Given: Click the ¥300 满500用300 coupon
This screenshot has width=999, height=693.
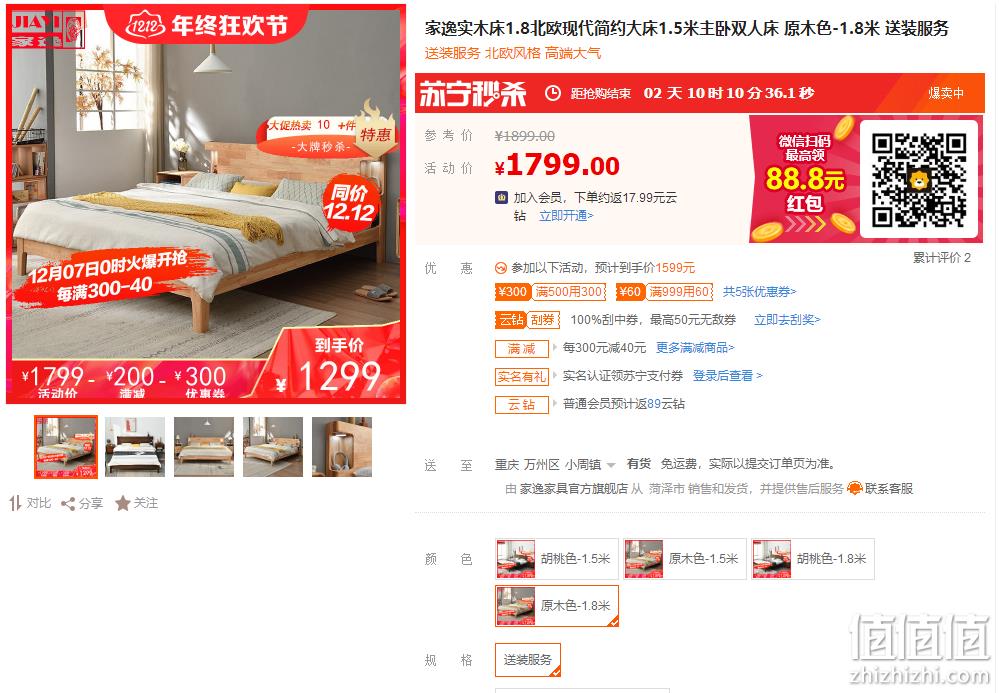Looking at the screenshot, I should coord(550,292).
